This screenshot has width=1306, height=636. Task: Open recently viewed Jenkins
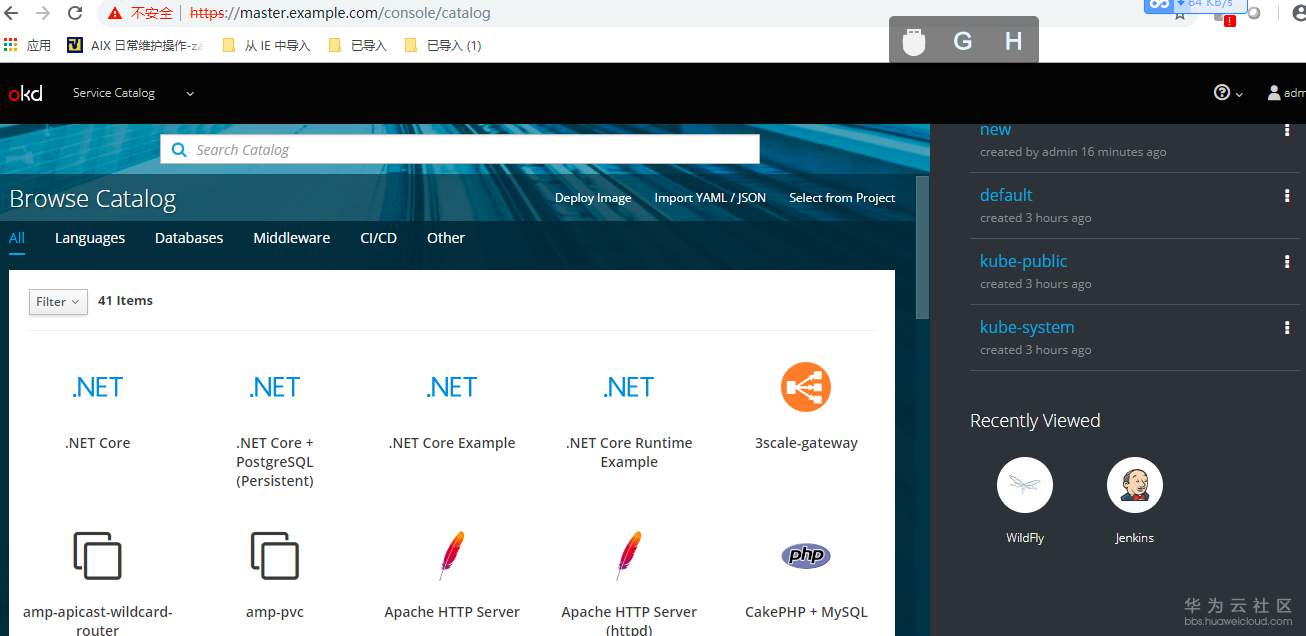tap(1135, 500)
